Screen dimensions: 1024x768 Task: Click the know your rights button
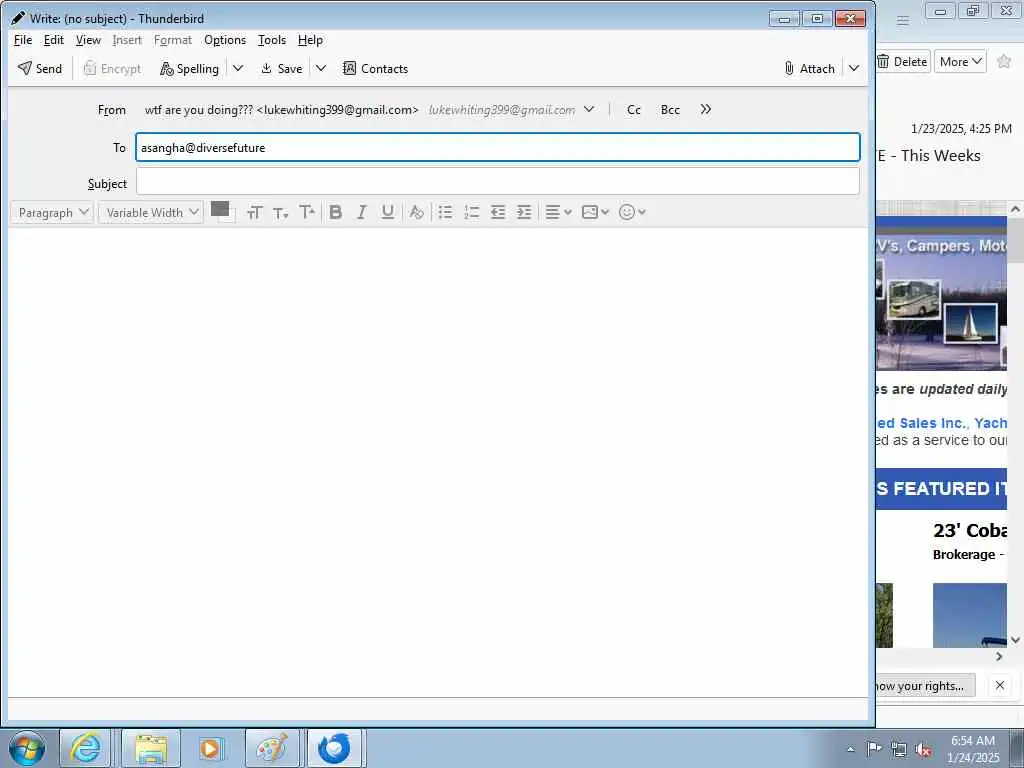point(925,685)
